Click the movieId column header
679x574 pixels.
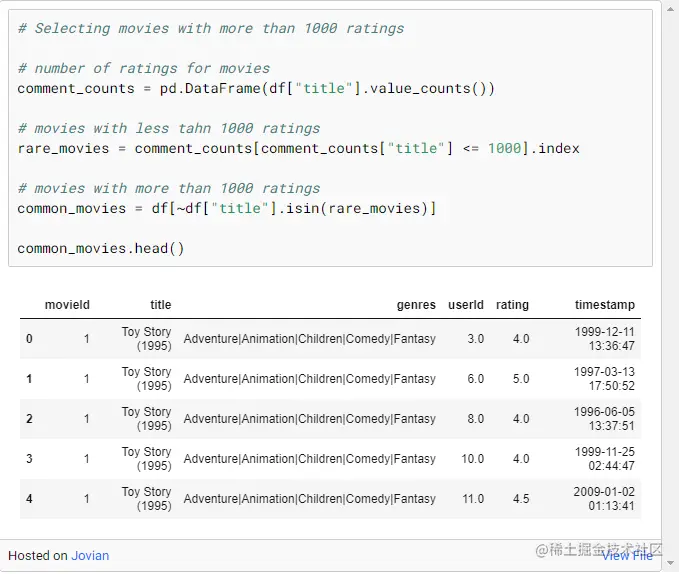[67, 305]
